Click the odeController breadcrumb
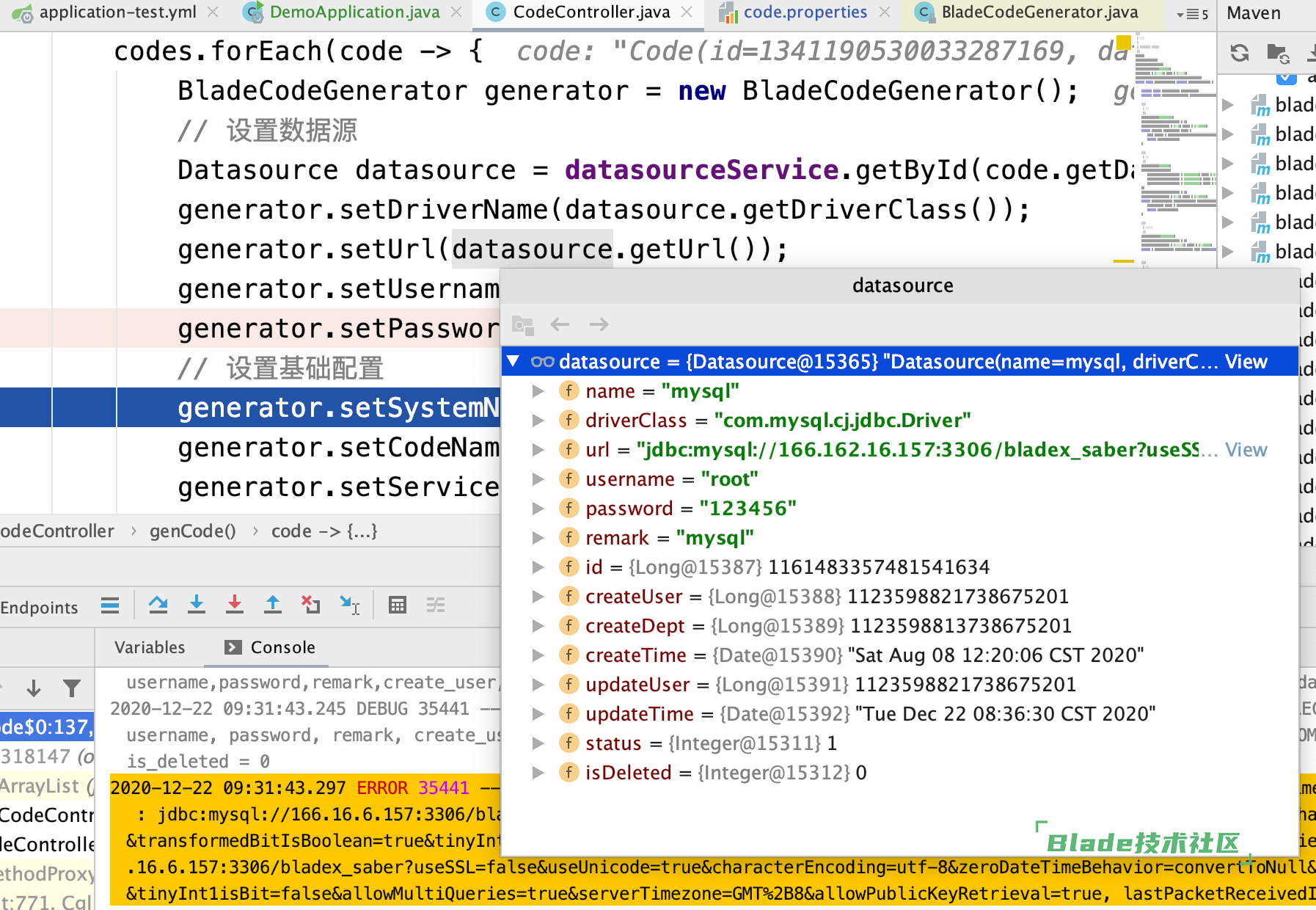 tap(57, 531)
